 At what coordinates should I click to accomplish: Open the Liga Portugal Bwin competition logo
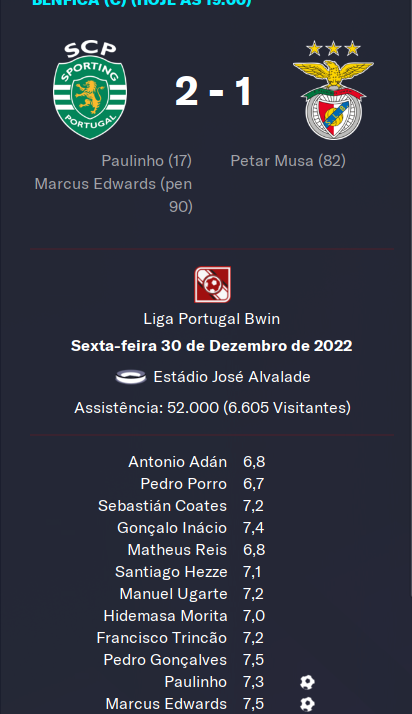point(212,285)
